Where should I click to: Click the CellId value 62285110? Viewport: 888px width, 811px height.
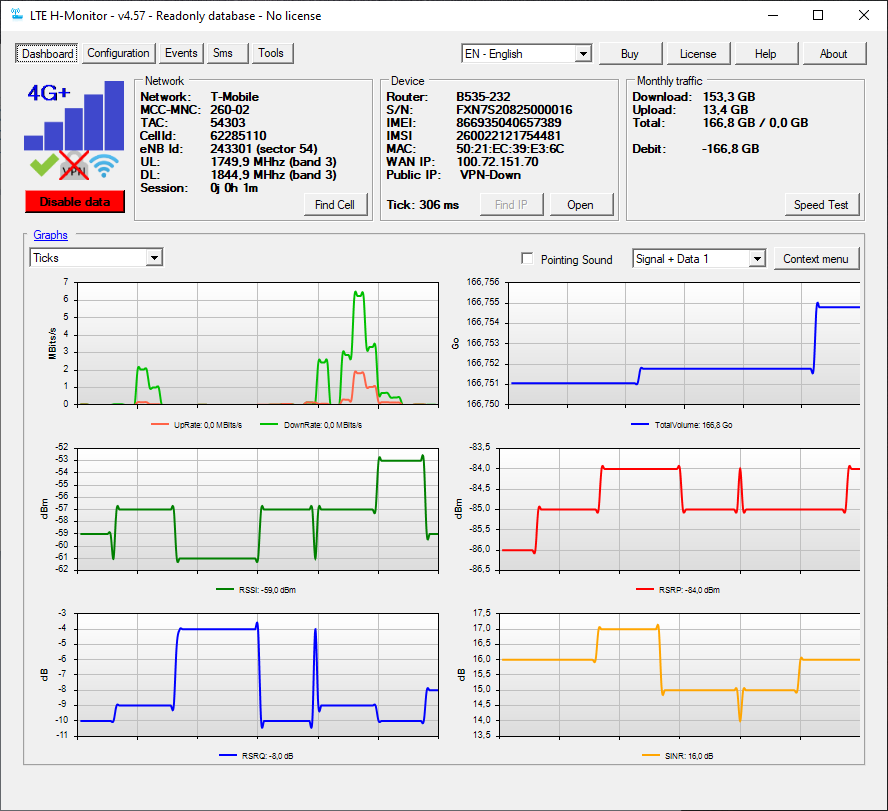pyautogui.click(x=238, y=136)
